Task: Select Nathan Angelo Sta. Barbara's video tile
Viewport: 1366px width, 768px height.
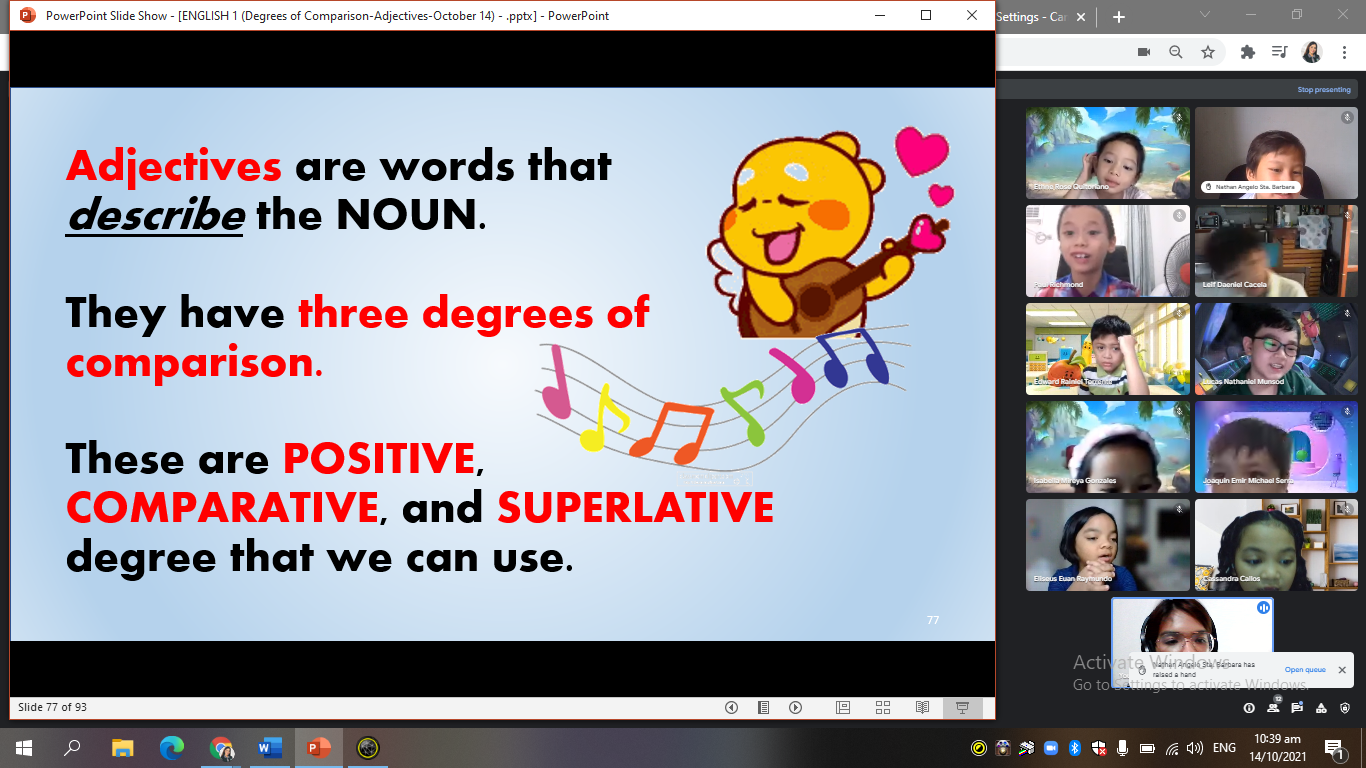Action: pos(1276,152)
